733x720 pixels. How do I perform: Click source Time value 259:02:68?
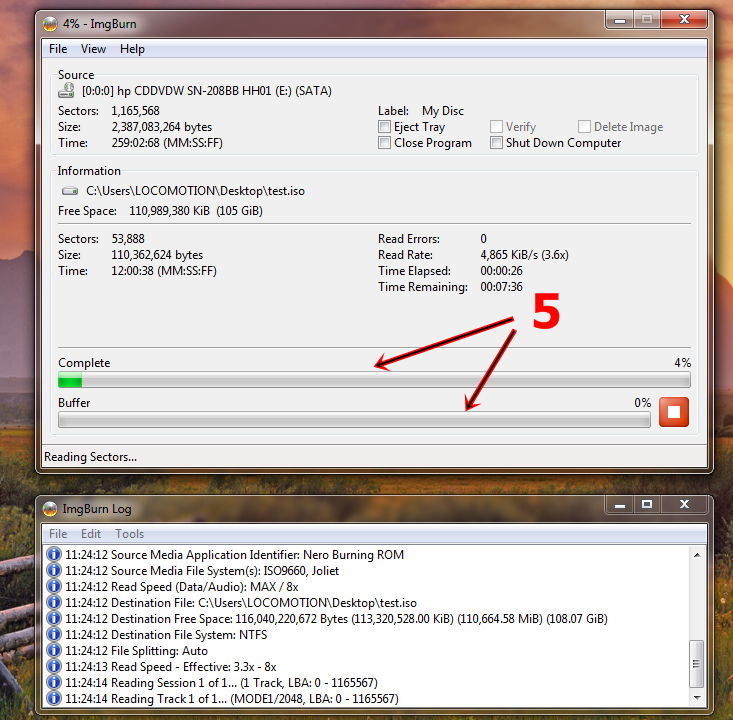coord(167,143)
